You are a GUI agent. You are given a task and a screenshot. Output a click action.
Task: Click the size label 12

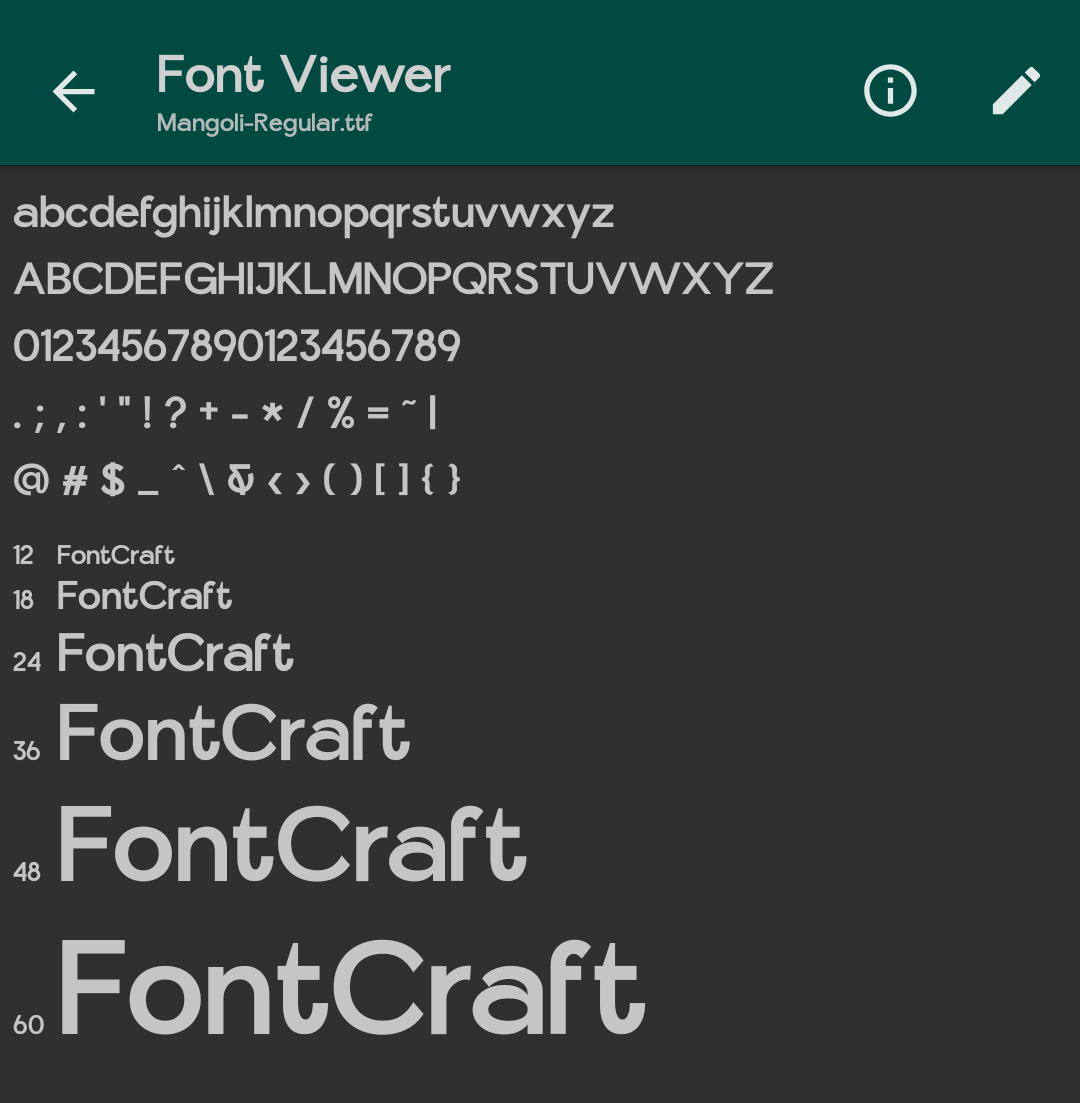[x=23, y=556]
